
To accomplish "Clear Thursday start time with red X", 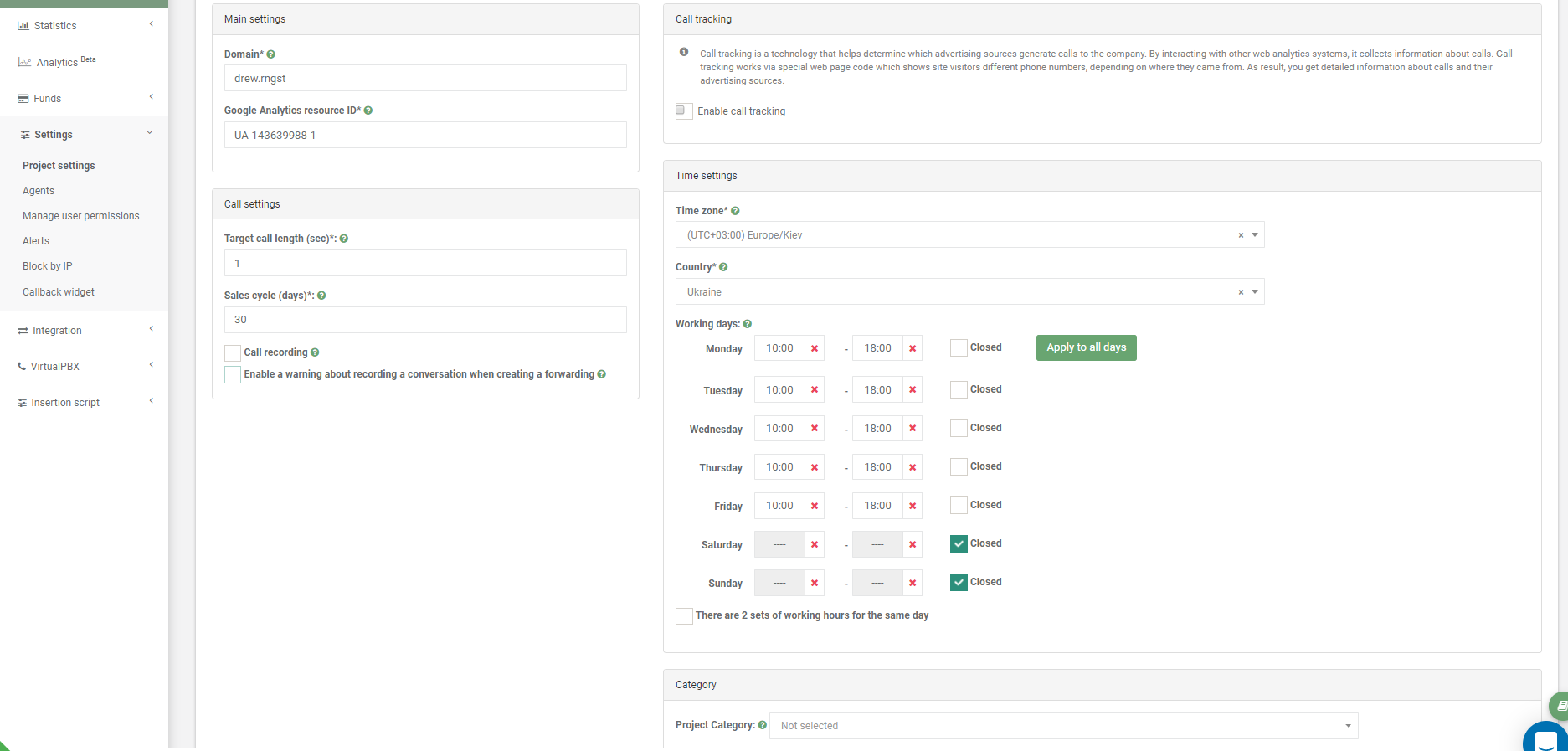I will [815, 467].
